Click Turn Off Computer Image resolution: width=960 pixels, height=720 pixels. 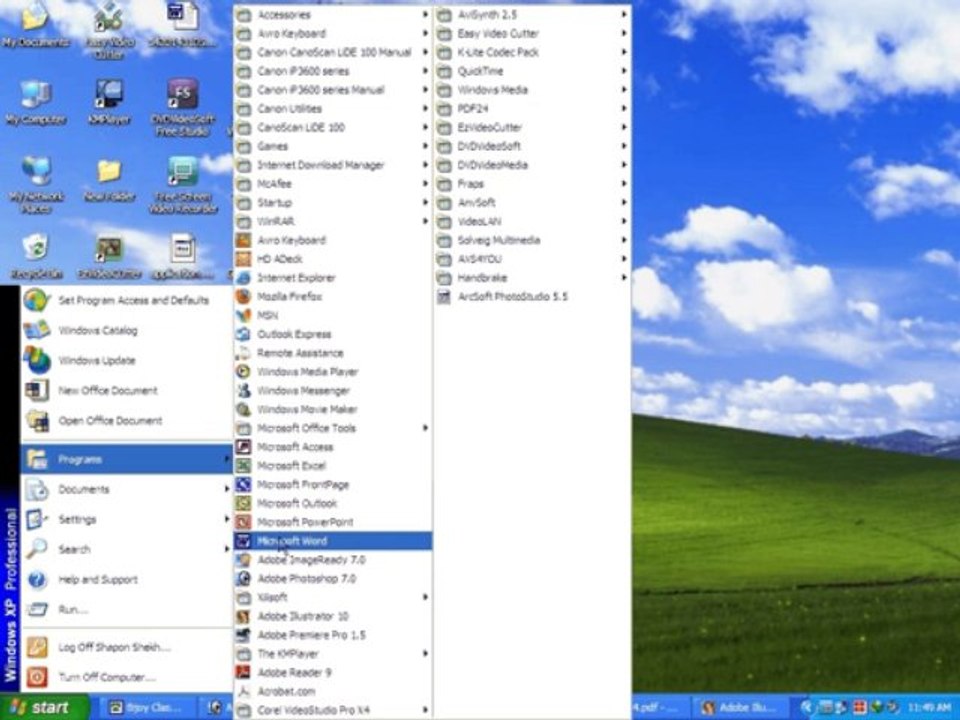(x=126, y=677)
